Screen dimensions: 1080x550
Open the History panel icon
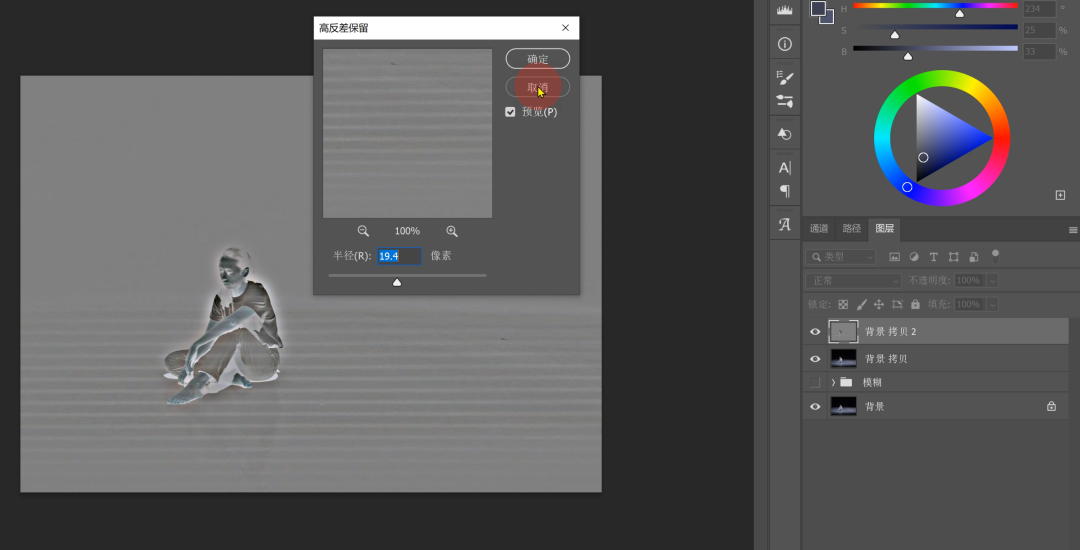click(785, 134)
